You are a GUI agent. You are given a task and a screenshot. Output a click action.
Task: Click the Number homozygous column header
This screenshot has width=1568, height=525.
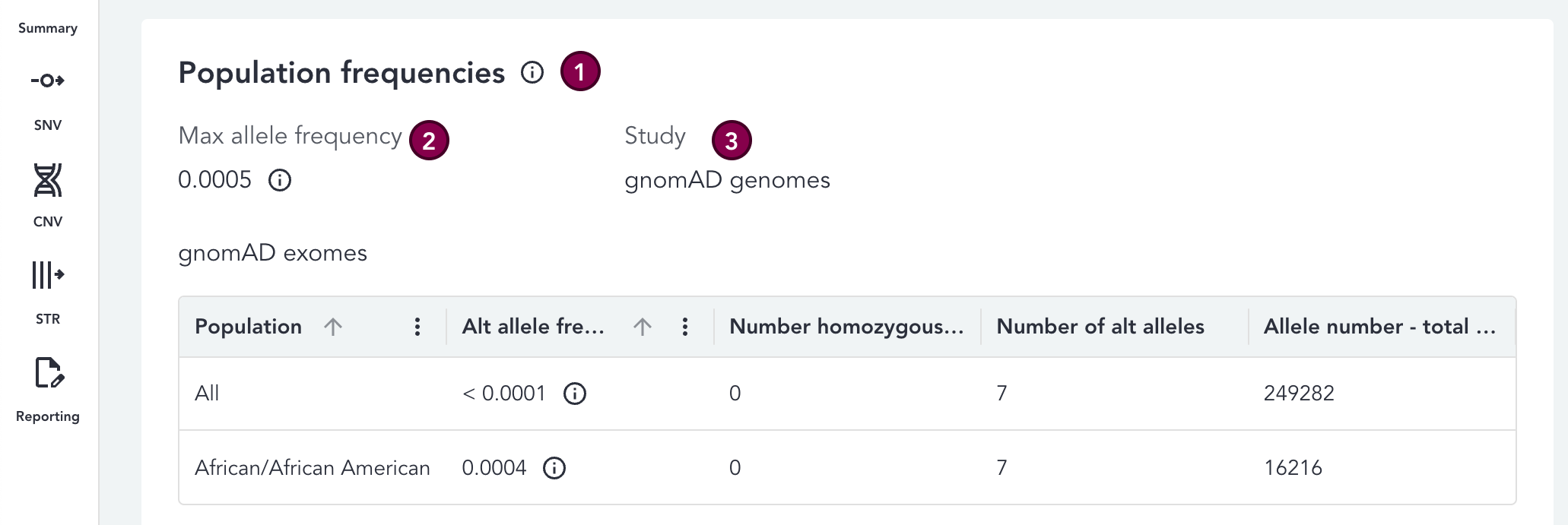[846, 327]
